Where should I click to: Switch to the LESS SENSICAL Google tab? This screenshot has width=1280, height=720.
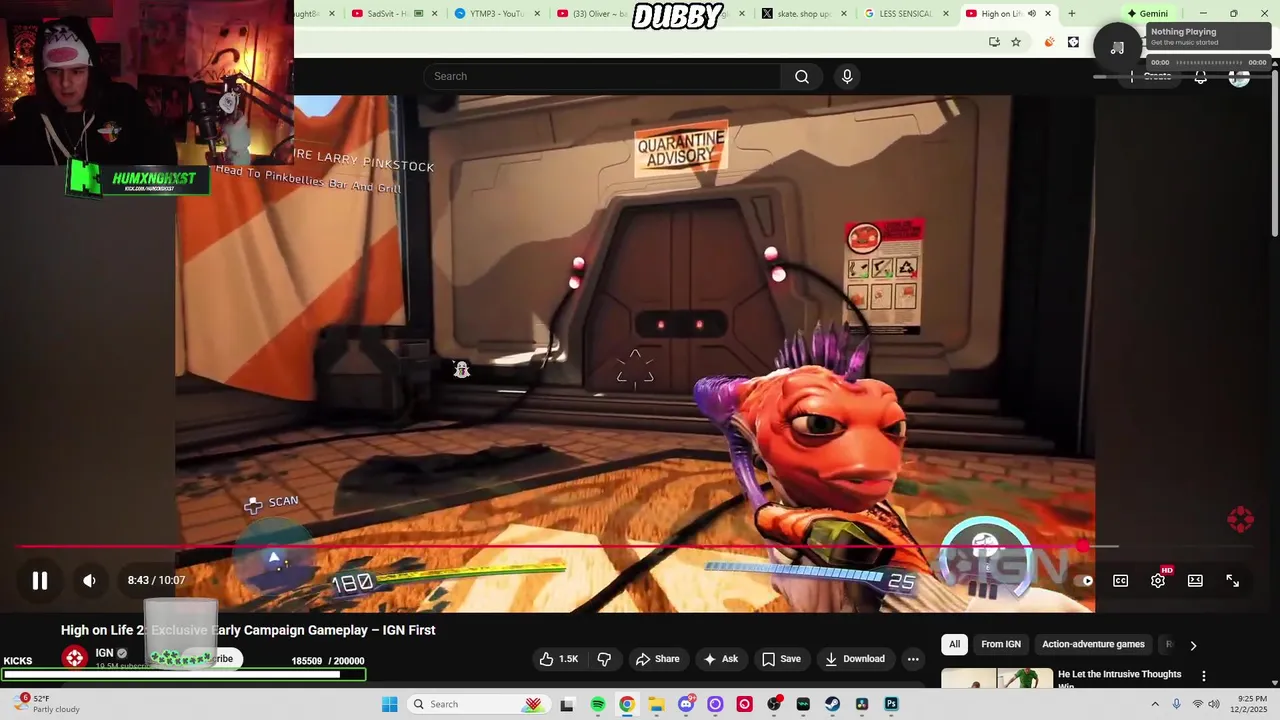point(906,14)
